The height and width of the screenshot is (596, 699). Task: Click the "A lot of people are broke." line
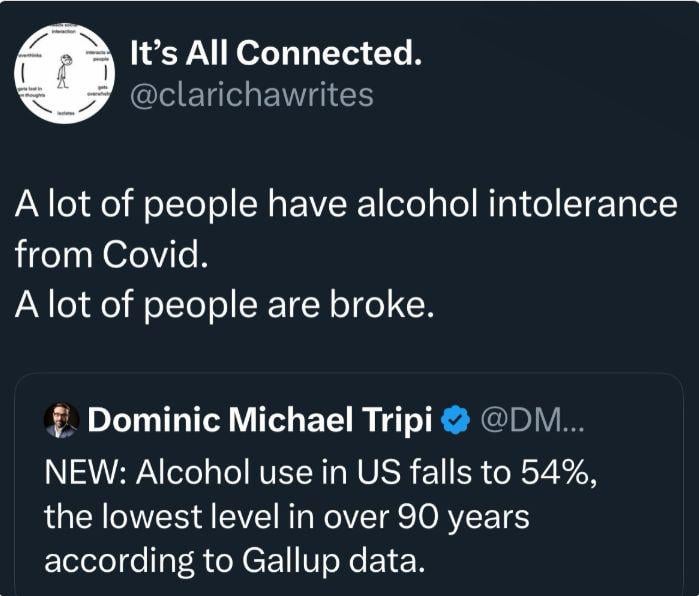coord(225,303)
